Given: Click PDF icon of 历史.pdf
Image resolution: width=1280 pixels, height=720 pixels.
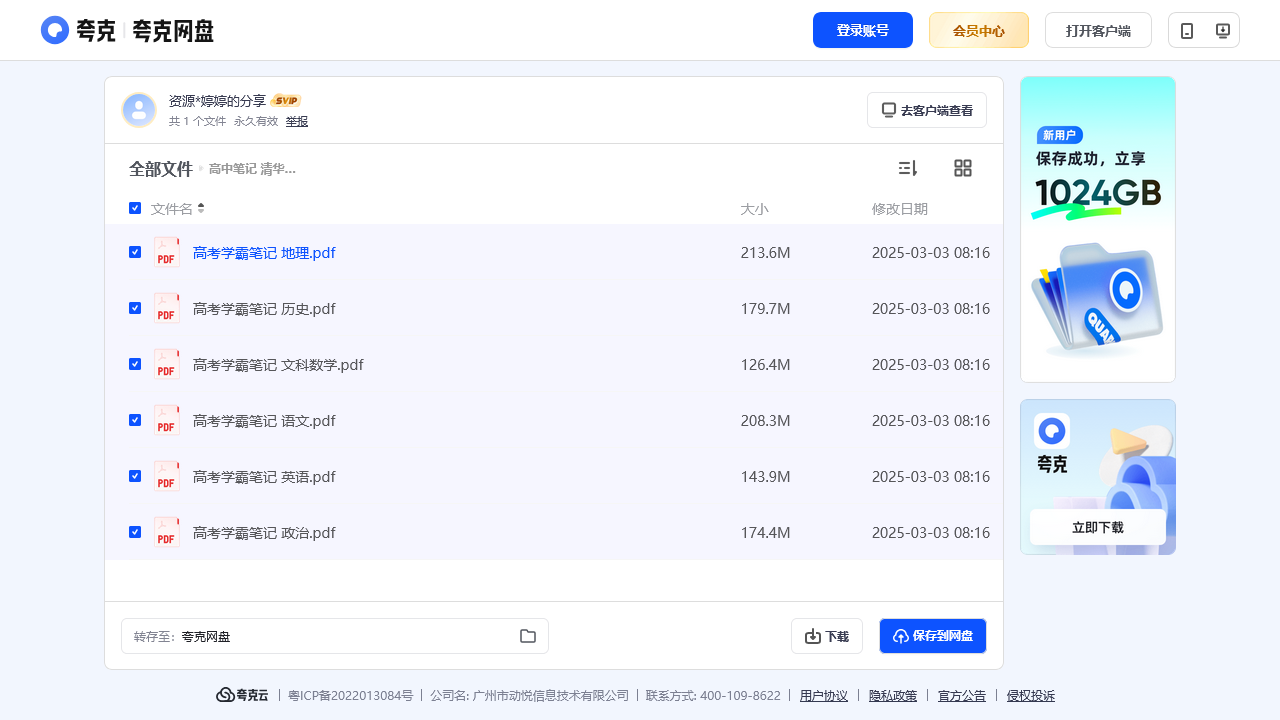Looking at the screenshot, I should coord(167,308).
